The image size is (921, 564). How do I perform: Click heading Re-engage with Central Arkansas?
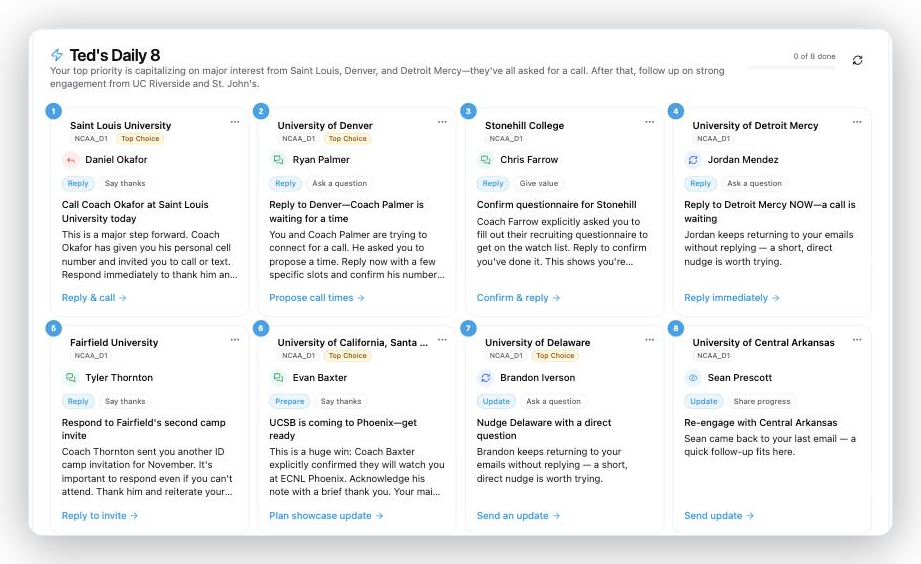pos(760,422)
